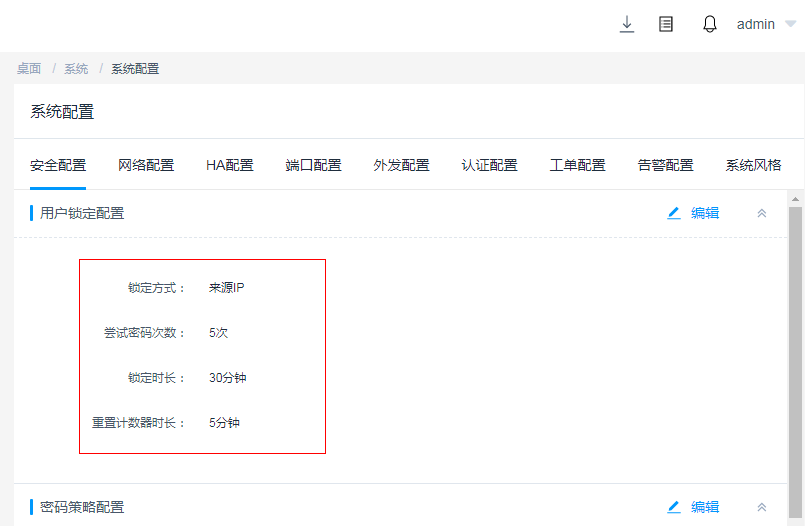Click the 30分钟 lock duration value
The width and height of the screenshot is (805, 526).
(227, 378)
